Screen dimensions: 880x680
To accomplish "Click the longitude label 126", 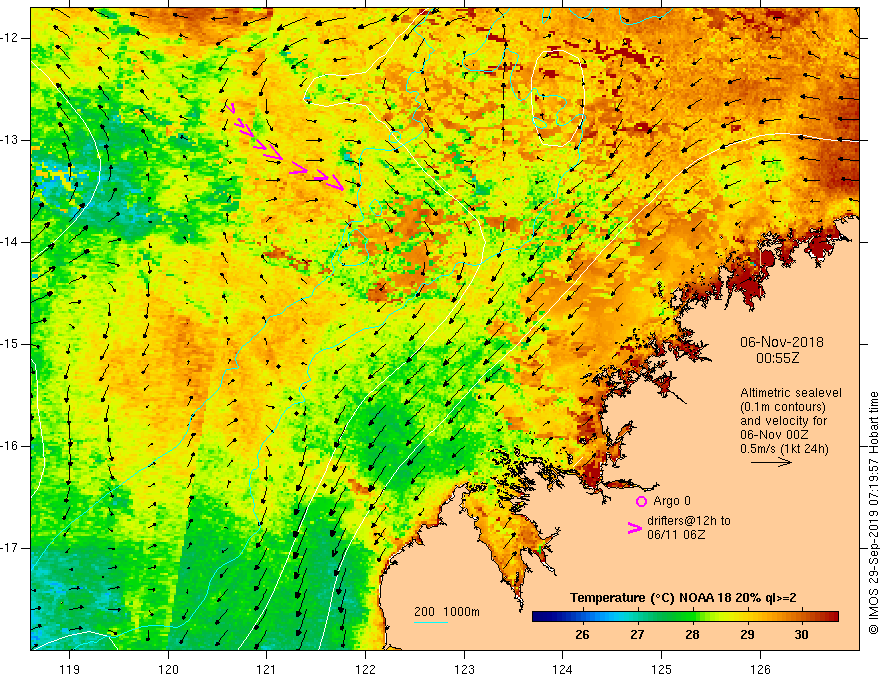I will [x=760, y=669].
